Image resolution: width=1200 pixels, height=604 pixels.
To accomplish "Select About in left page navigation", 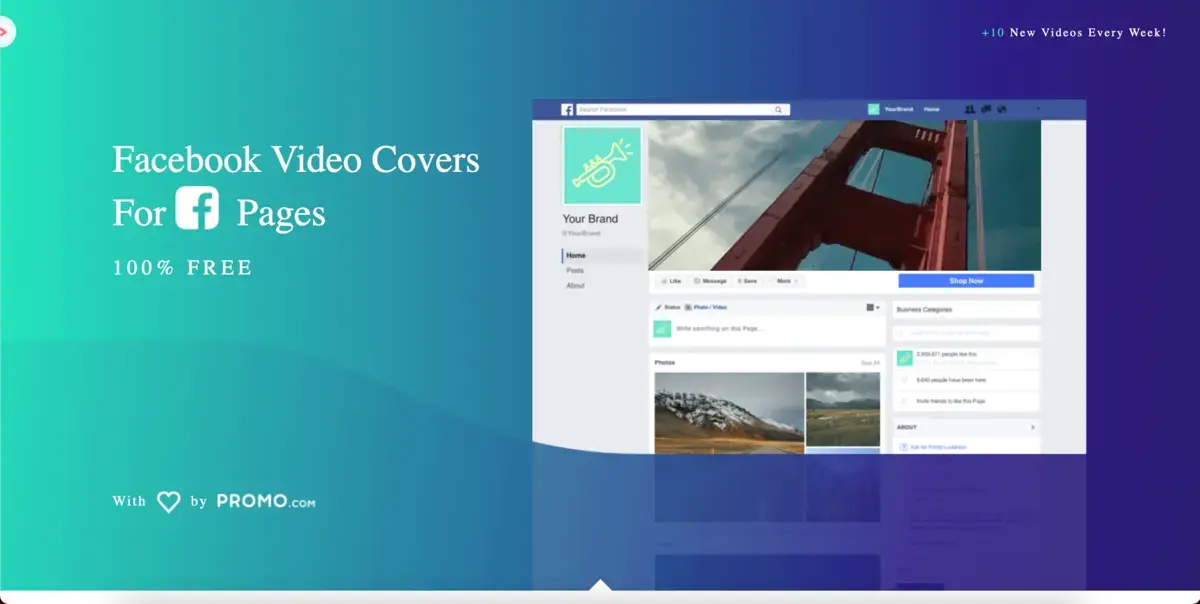I will coord(576,286).
